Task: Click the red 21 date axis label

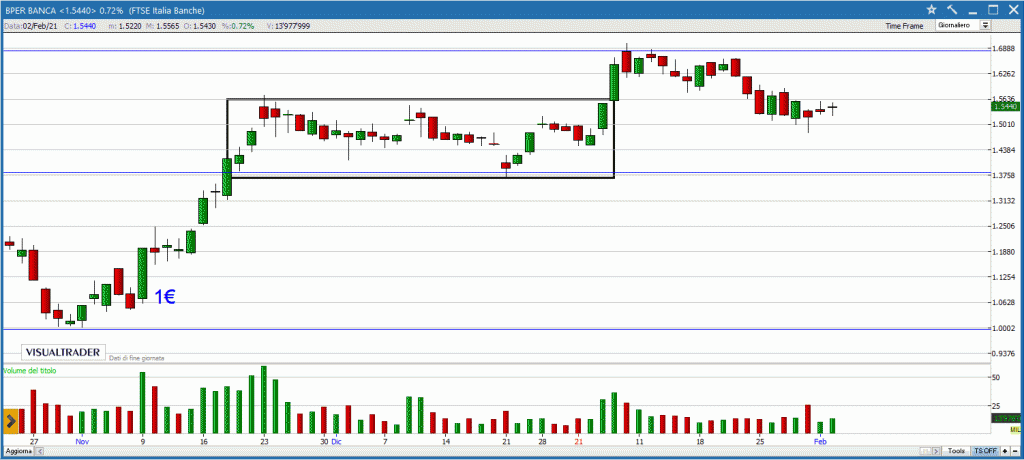Action: pyautogui.click(x=578, y=442)
